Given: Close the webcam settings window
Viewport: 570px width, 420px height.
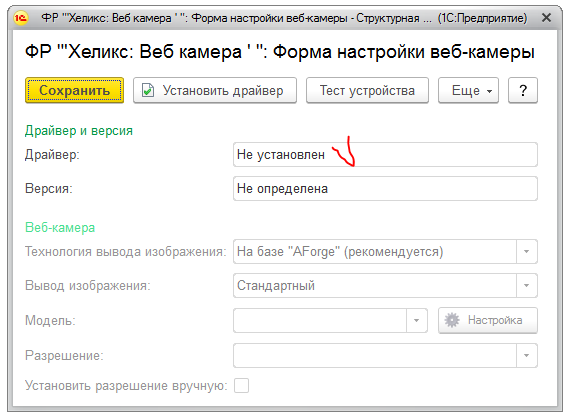Looking at the screenshot, I should (x=546, y=17).
